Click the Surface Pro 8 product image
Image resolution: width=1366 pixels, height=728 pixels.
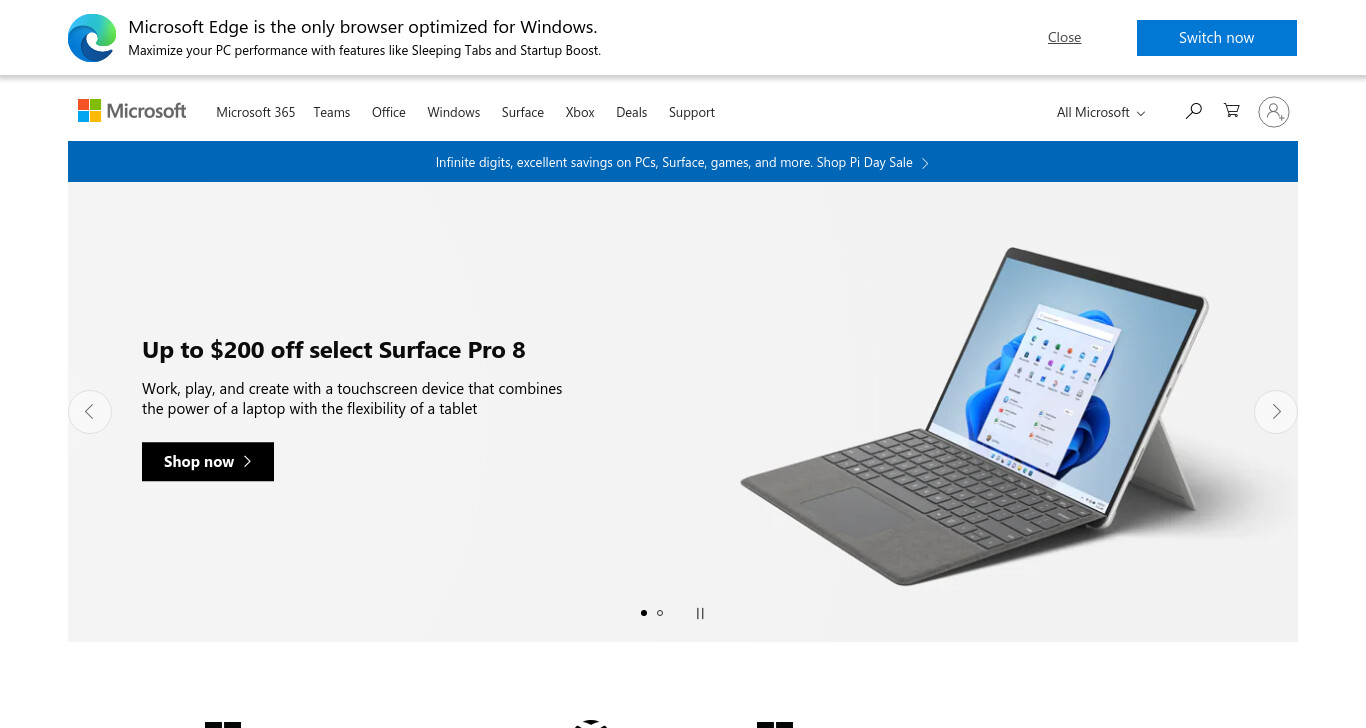pyautogui.click(x=975, y=415)
